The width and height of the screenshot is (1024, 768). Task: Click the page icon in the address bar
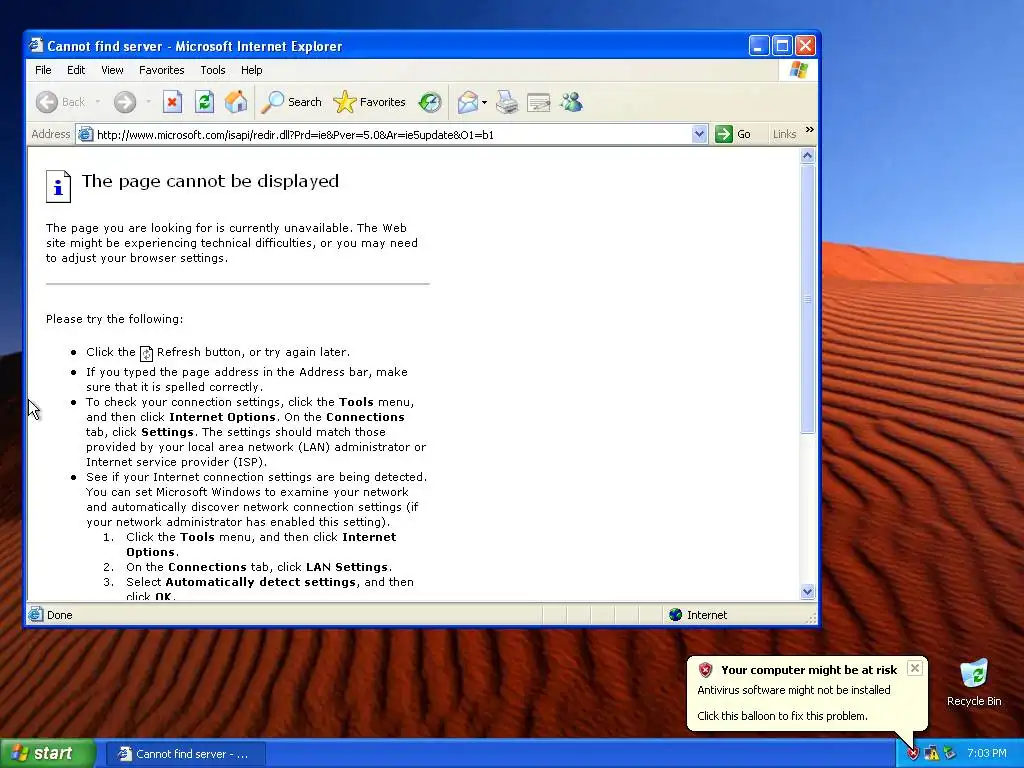pos(85,135)
